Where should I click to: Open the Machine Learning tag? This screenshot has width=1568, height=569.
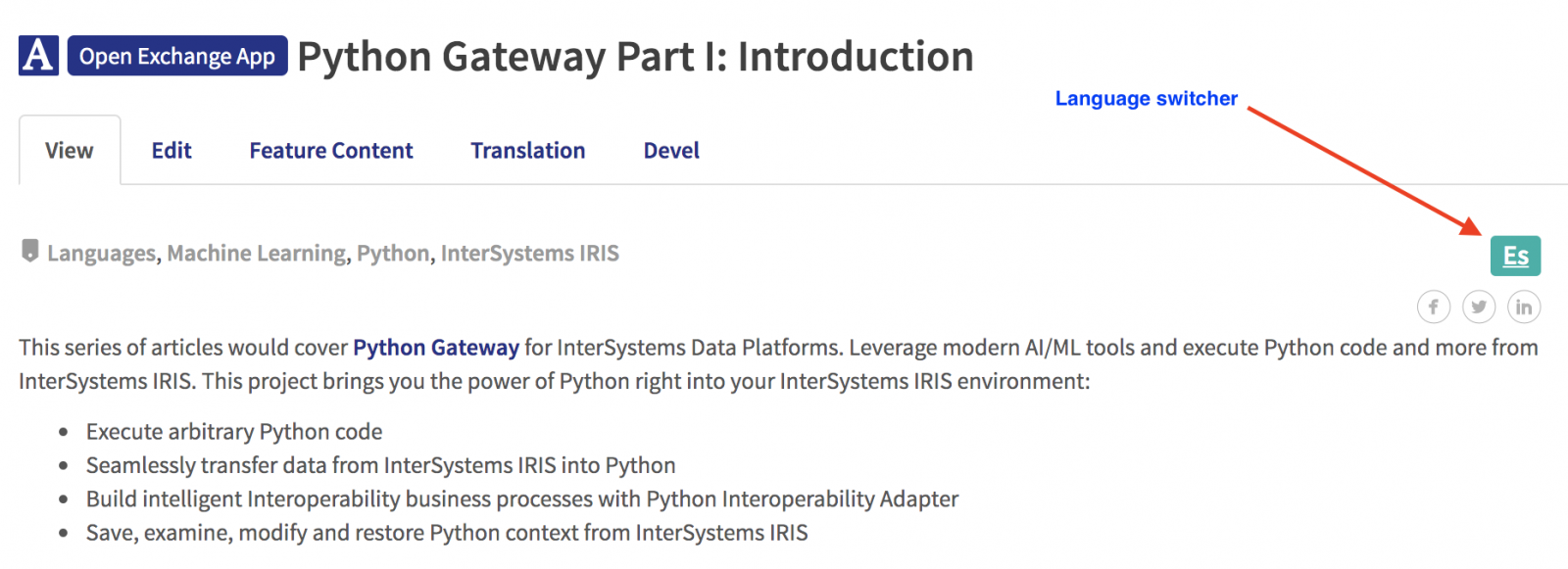pos(257,254)
